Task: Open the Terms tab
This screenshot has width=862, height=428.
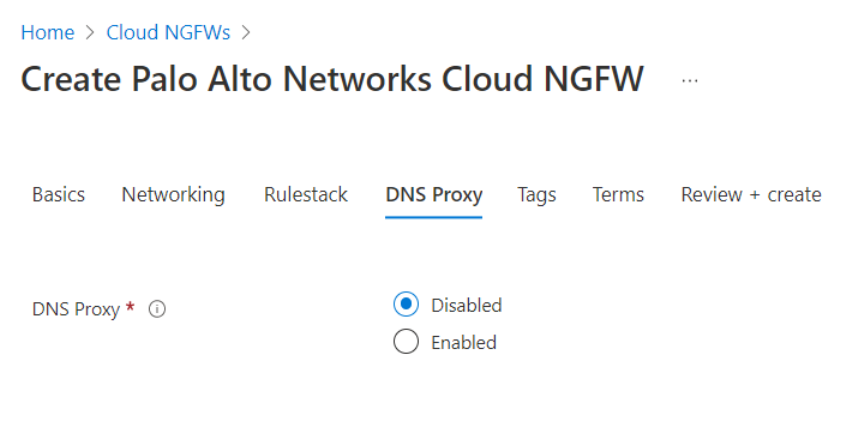Action: tap(618, 195)
